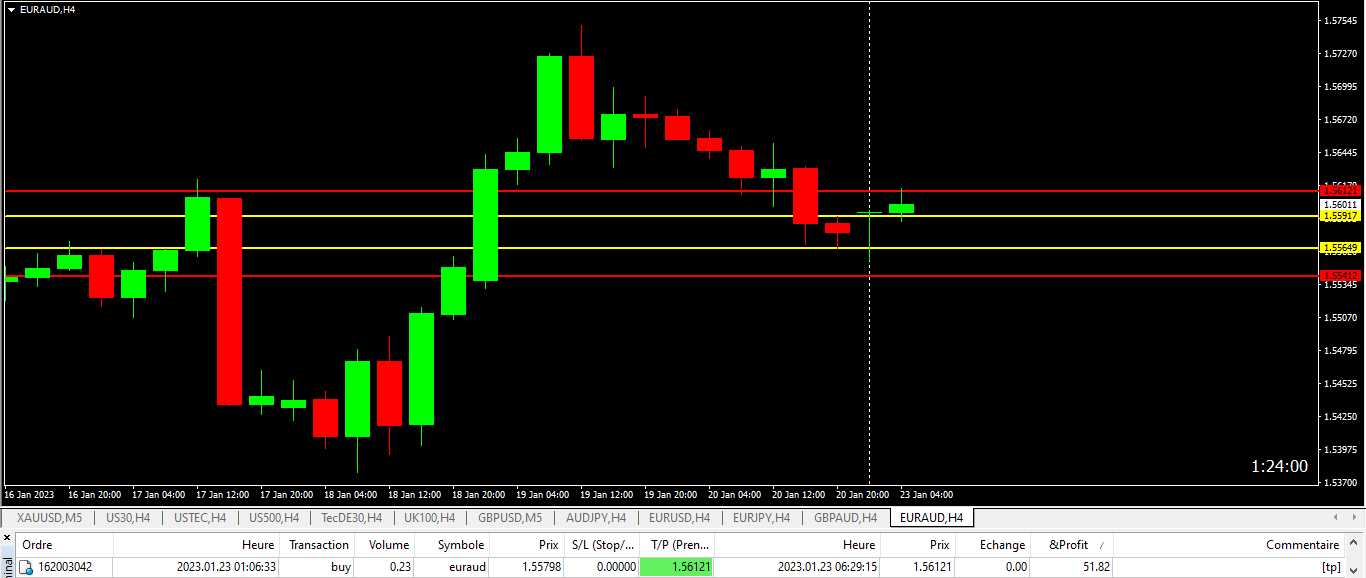Click the 23 Jan 04:00 time axis label
Viewport: 1366px width, 578px height.
coord(927,494)
